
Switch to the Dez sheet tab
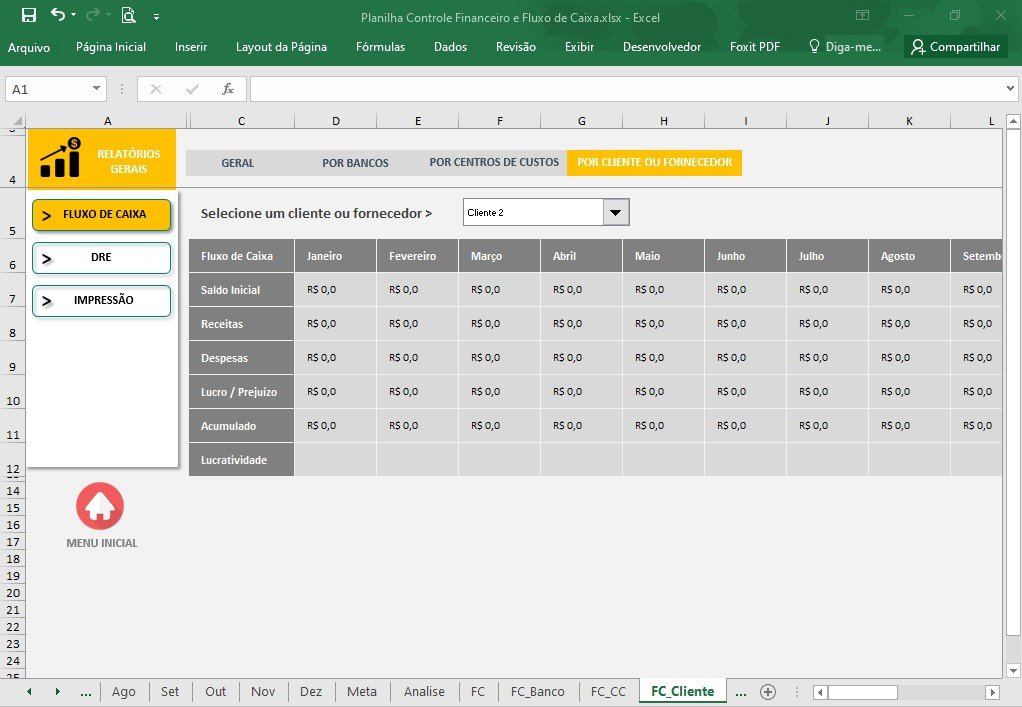pos(311,691)
